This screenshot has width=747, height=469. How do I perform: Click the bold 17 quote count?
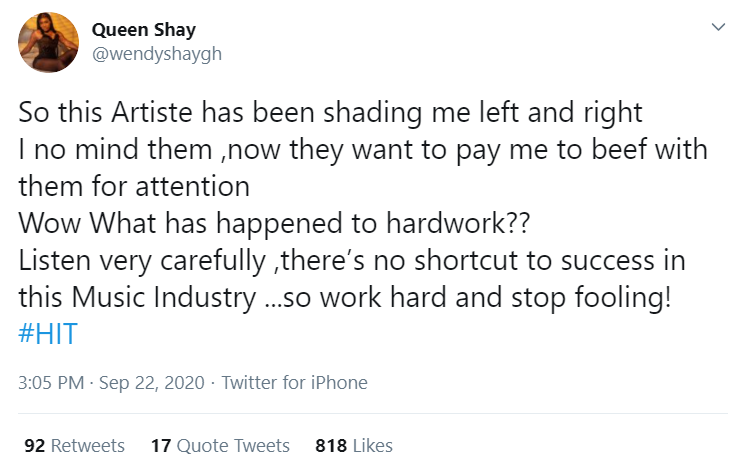click(x=160, y=445)
